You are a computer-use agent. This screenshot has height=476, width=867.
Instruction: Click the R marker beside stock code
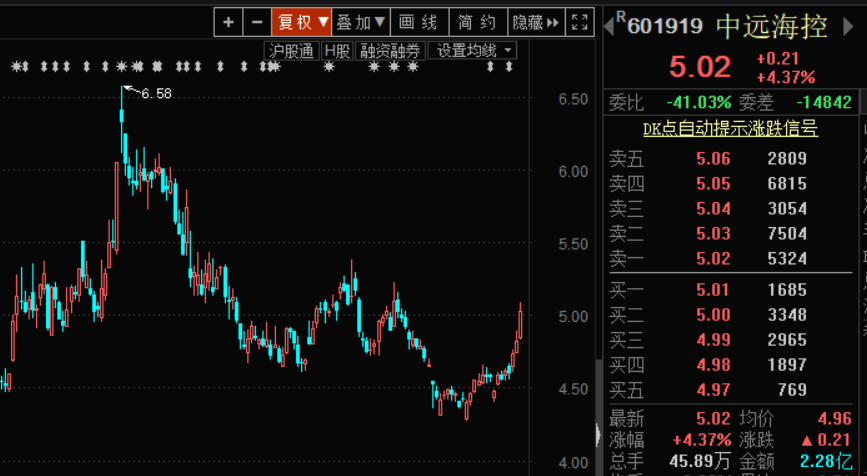(x=621, y=17)
